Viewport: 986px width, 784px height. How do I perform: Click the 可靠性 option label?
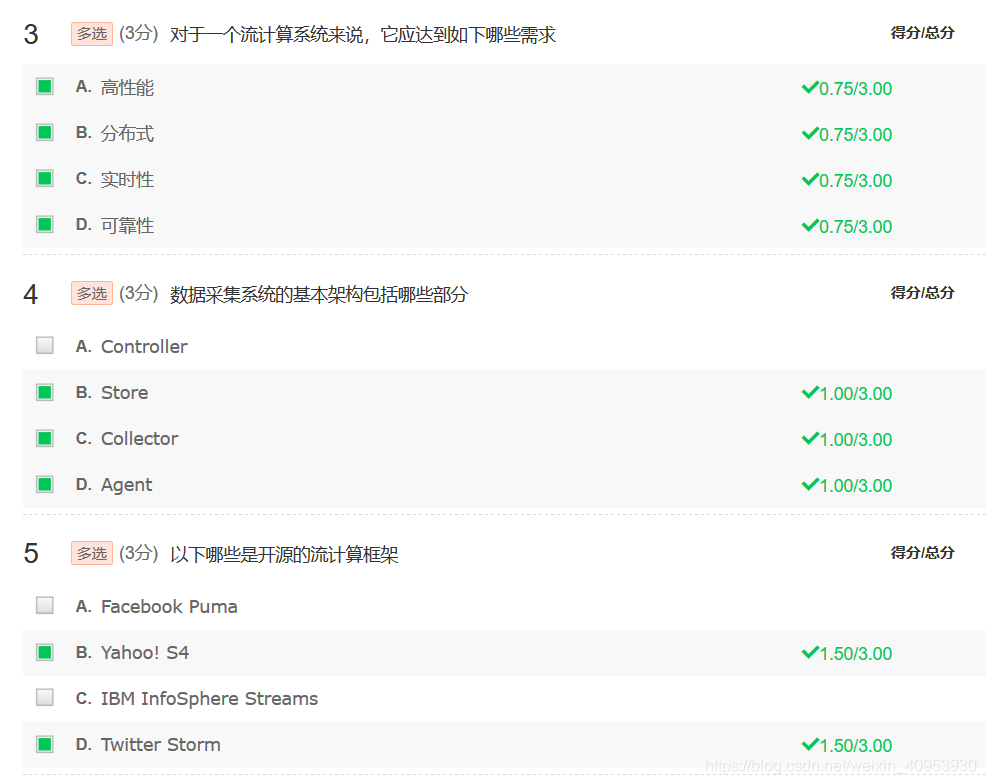(x=127, y=226)
